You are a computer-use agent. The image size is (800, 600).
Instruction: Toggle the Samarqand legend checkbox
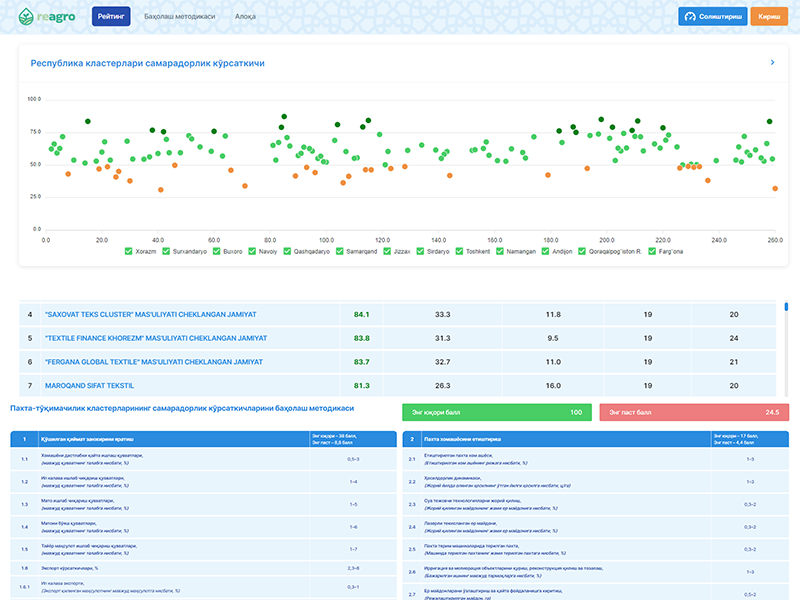(341, 252)
